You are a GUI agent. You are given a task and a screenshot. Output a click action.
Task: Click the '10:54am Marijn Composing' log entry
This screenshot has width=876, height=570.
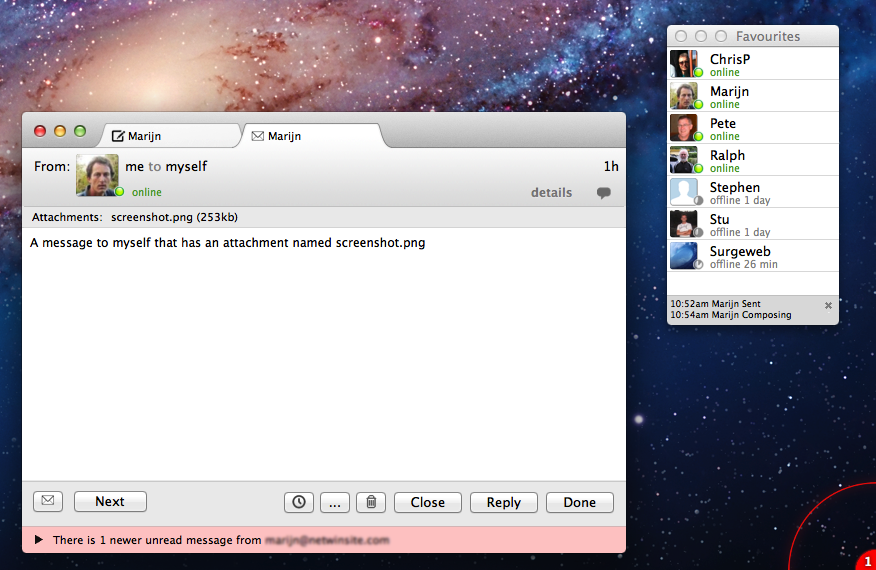click(730, 315)
